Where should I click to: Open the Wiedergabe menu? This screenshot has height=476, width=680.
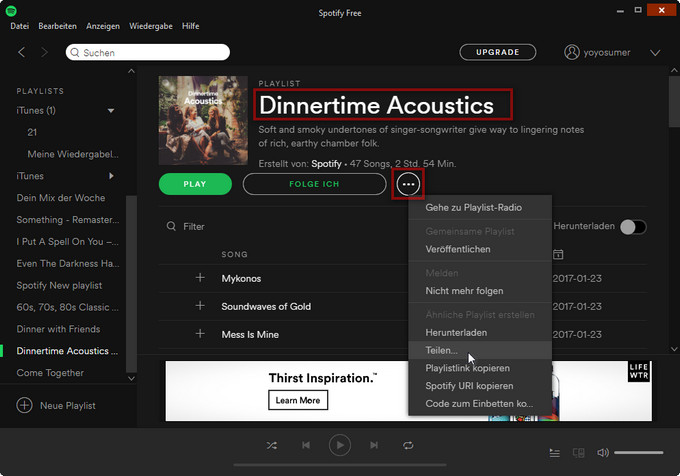pyautogui.click(x=150, y=26)
